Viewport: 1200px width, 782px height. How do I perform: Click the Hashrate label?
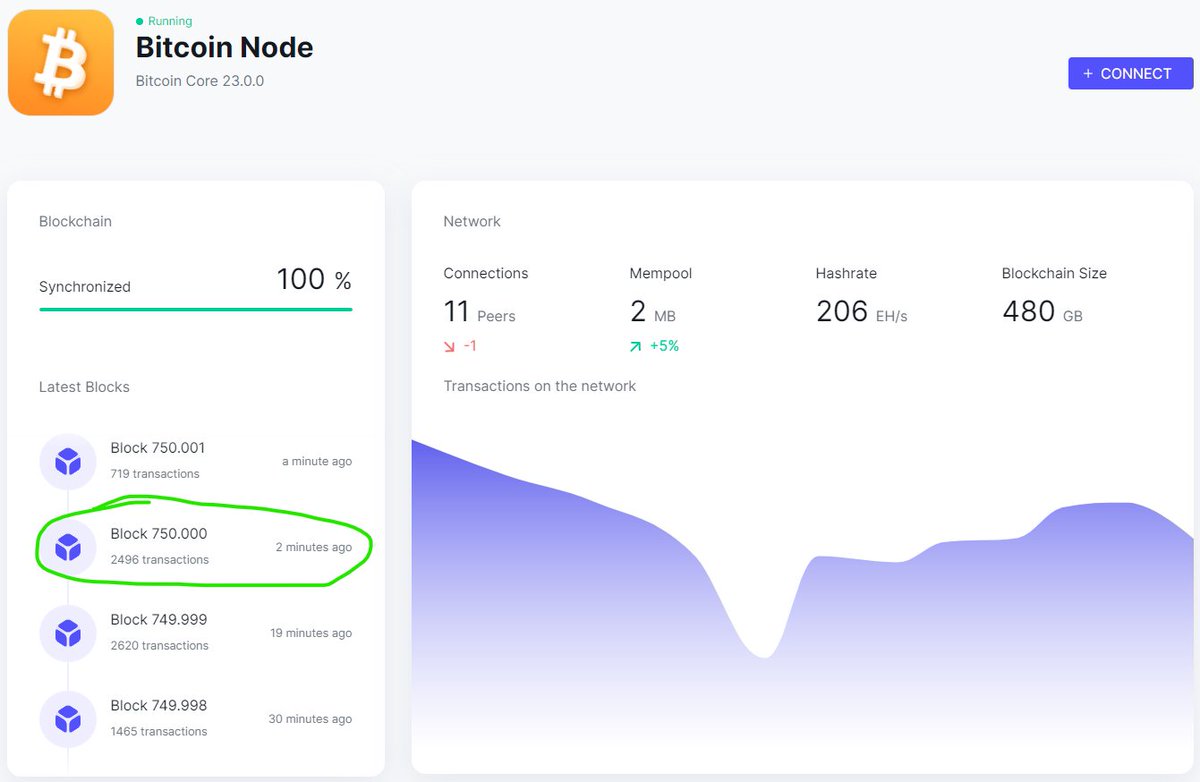pyautogui.click(x=846, y=273)
